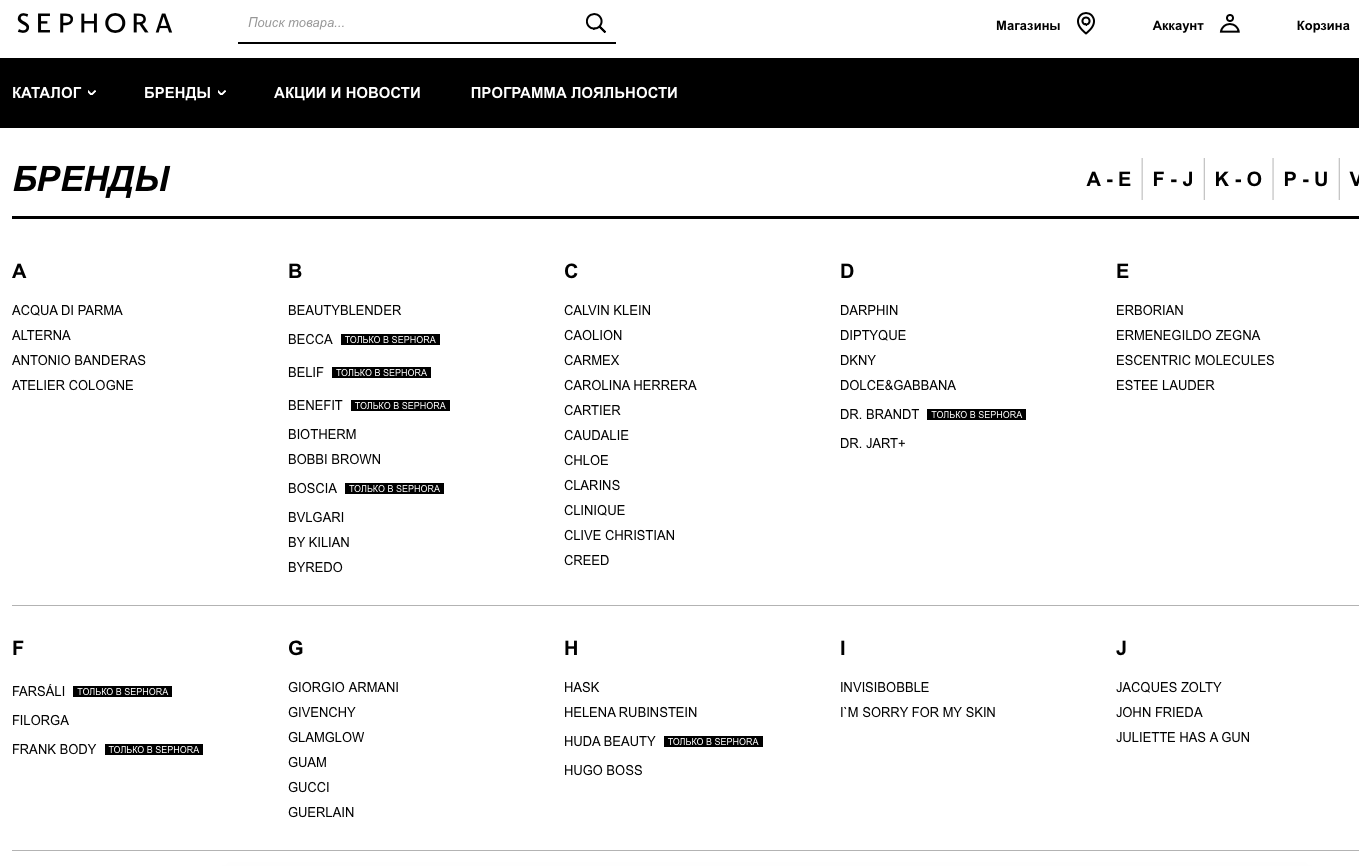Open Caolion brand page
1359x866 pixels.
pyautogui.click(x=593, y=336)
